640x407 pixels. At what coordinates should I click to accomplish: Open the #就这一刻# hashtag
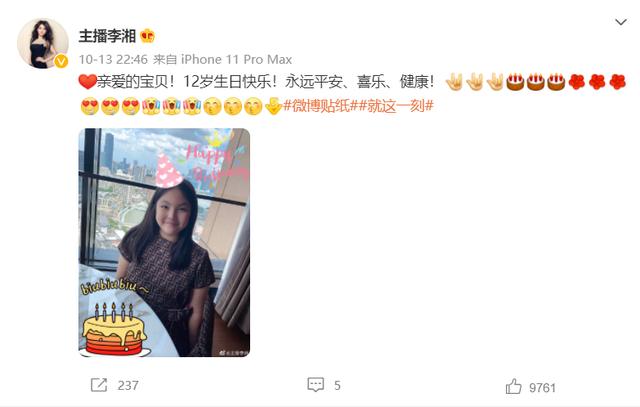click(x=396, y=106)
